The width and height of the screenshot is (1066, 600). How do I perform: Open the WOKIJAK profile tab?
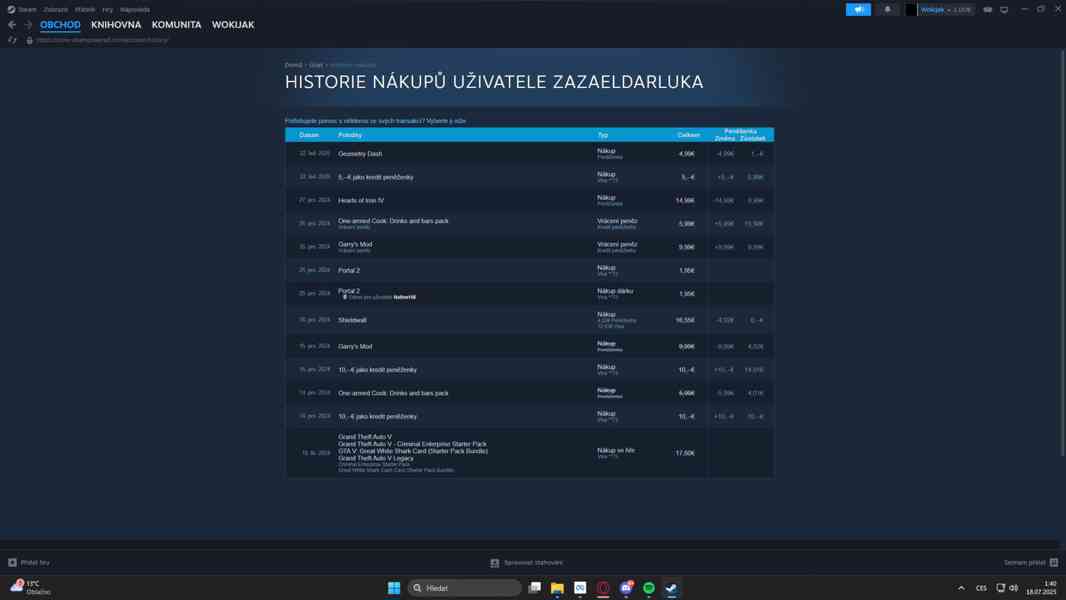(x=233, y=24)
